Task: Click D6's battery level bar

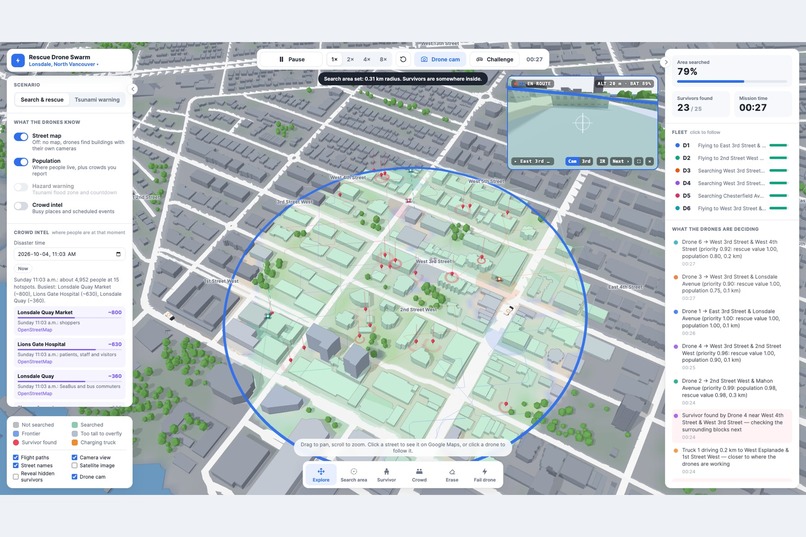Action: (778, 209)
